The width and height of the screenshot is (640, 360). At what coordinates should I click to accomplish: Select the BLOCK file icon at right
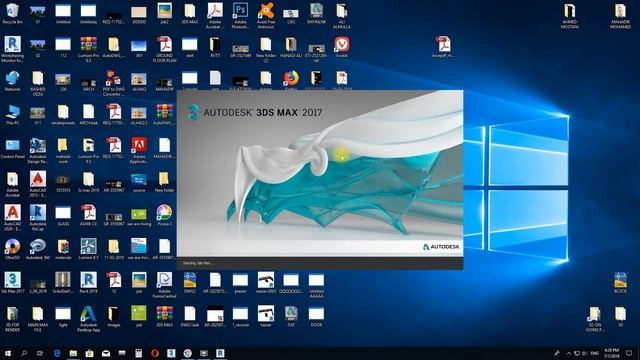coord(620,282)
